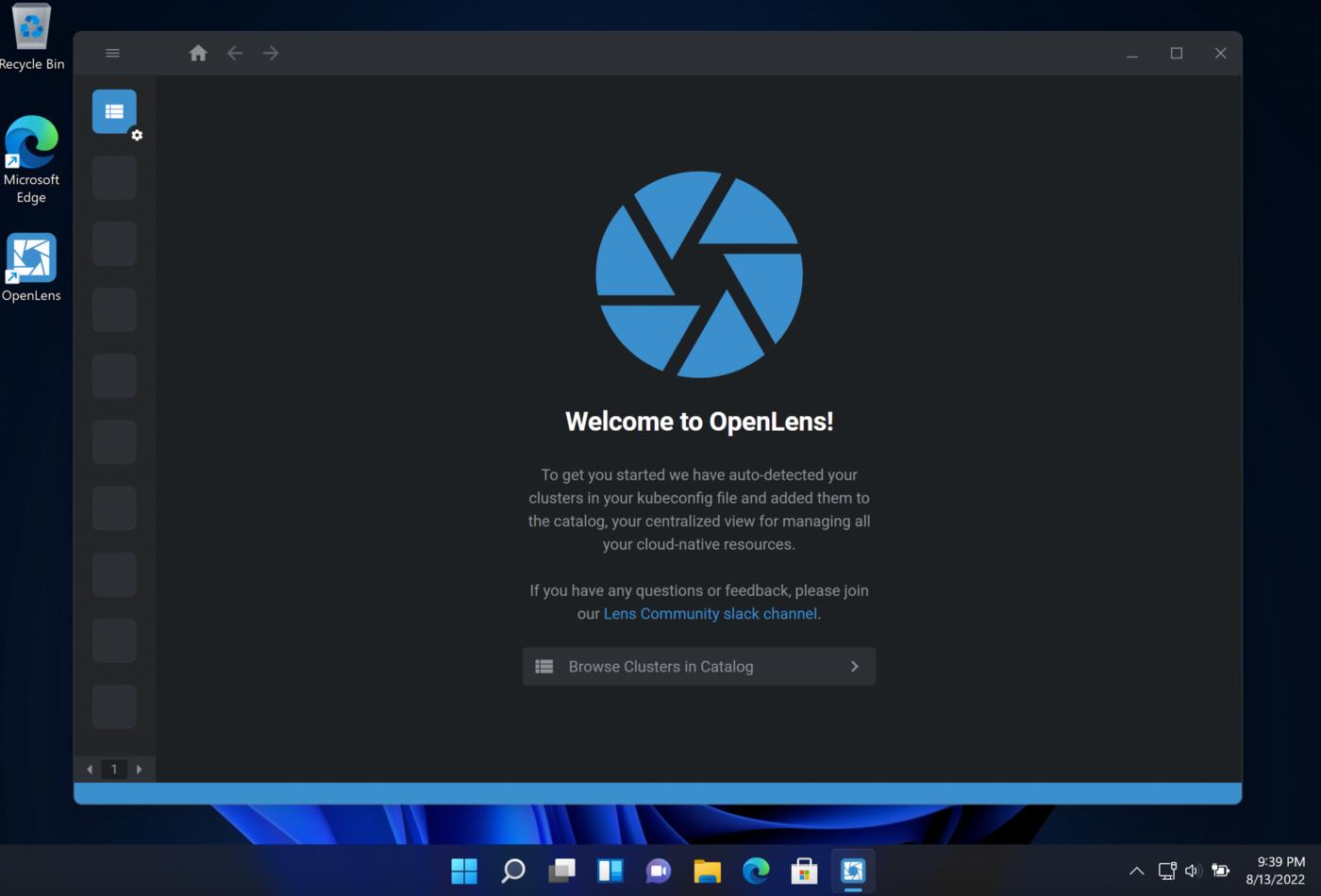The image size is (1321, 896).
Task: Open the Lens Community slack channel link
Action: 710,614
